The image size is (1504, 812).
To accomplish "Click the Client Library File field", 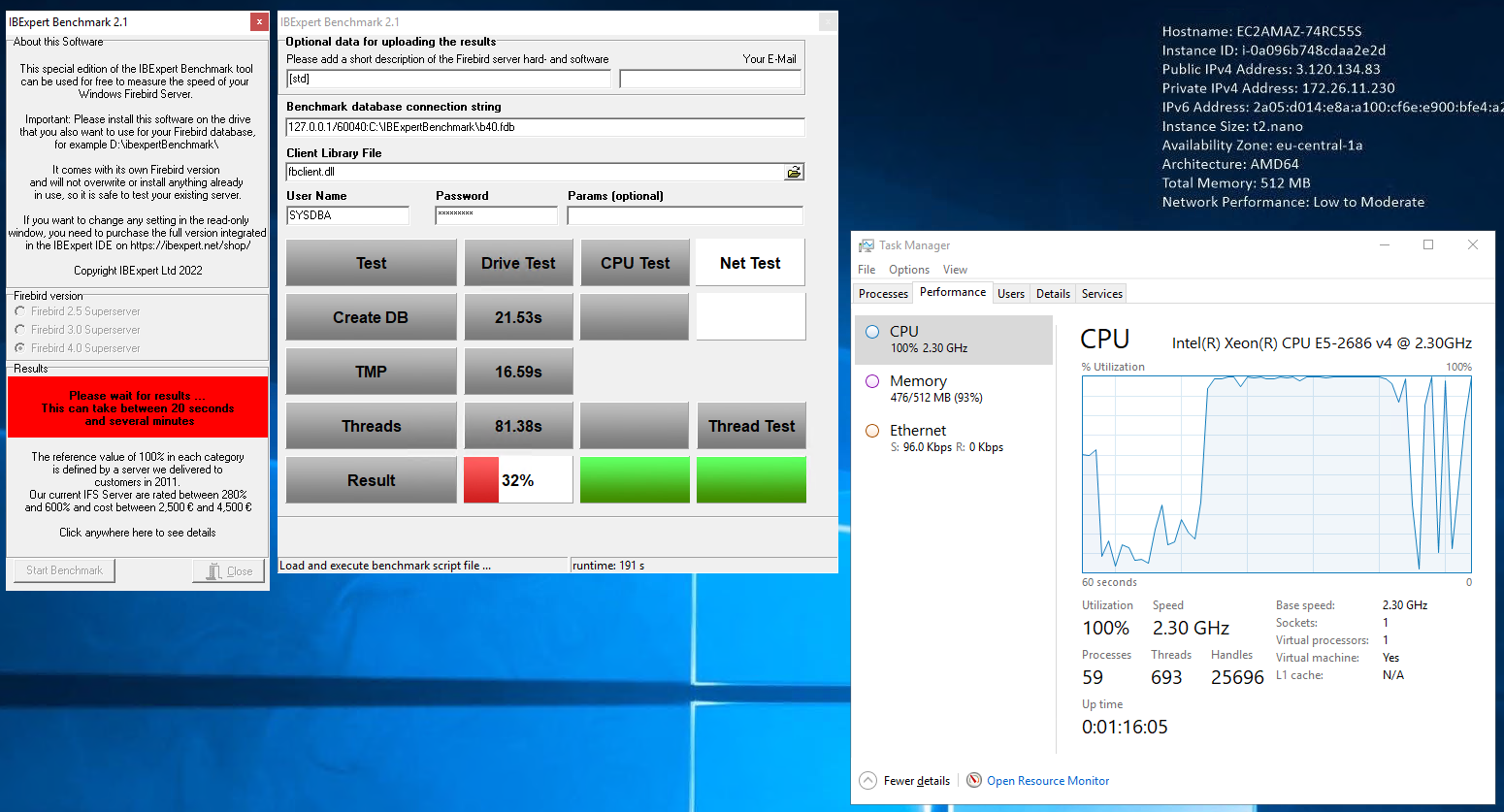I will (x=536, y=172).
